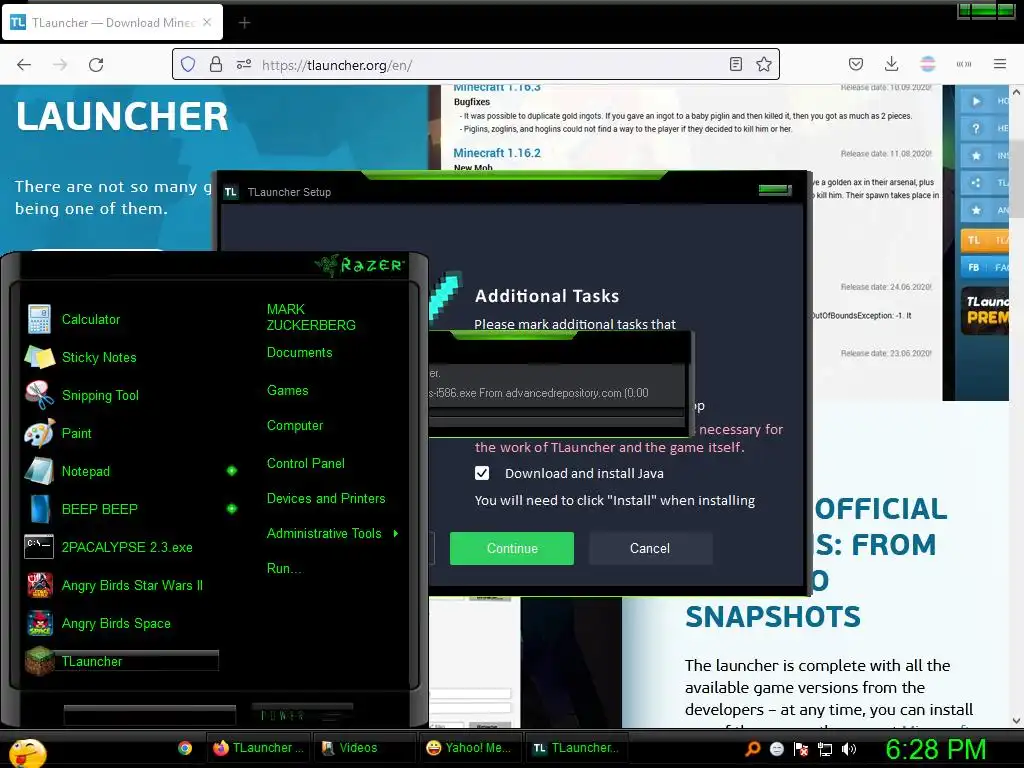The width and height of the screenshot is (1024, 768).
Task: Click the start menu search box
Action: [150, 715]
